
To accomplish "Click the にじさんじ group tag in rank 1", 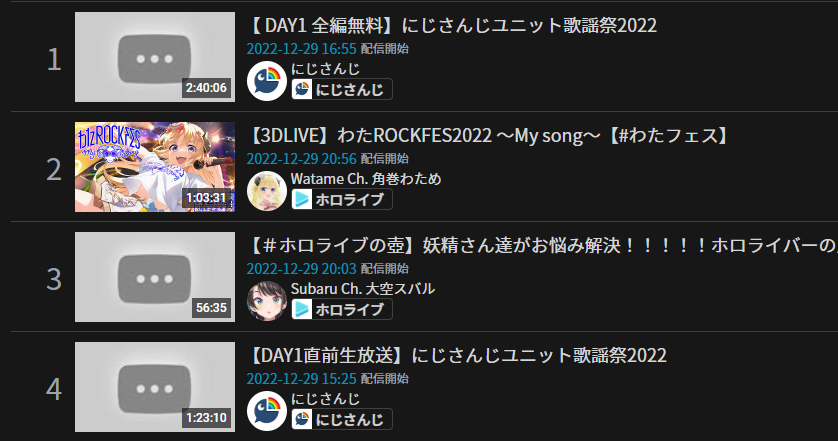I will (x=342, y=89).
